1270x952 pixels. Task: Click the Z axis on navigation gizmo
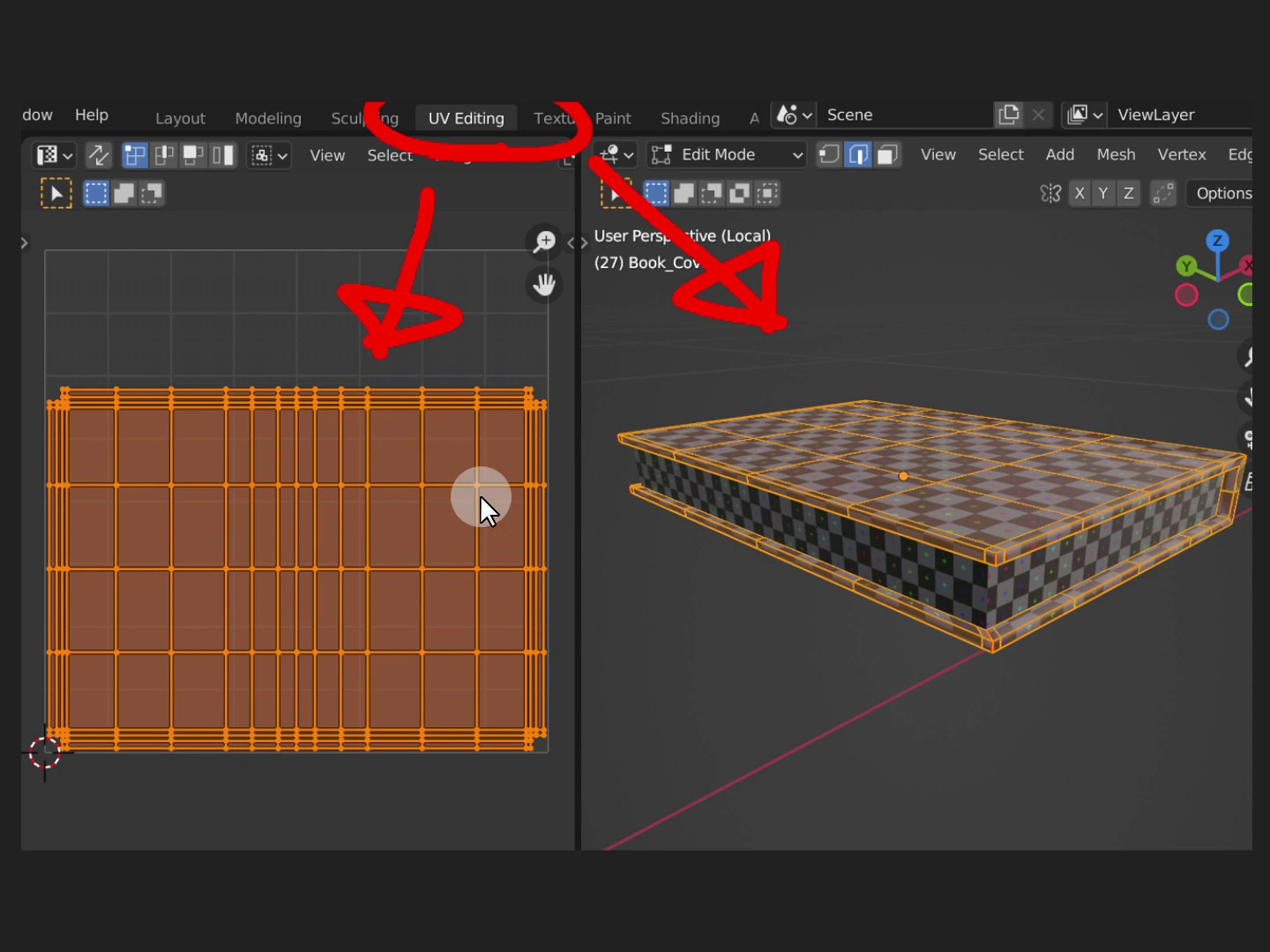tap(1217, 241)
